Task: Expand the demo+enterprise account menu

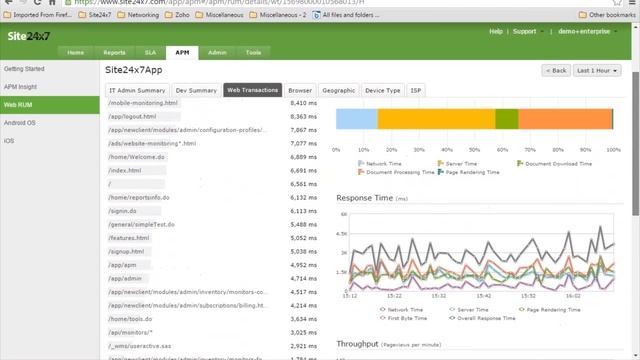Action: [587, 31]
